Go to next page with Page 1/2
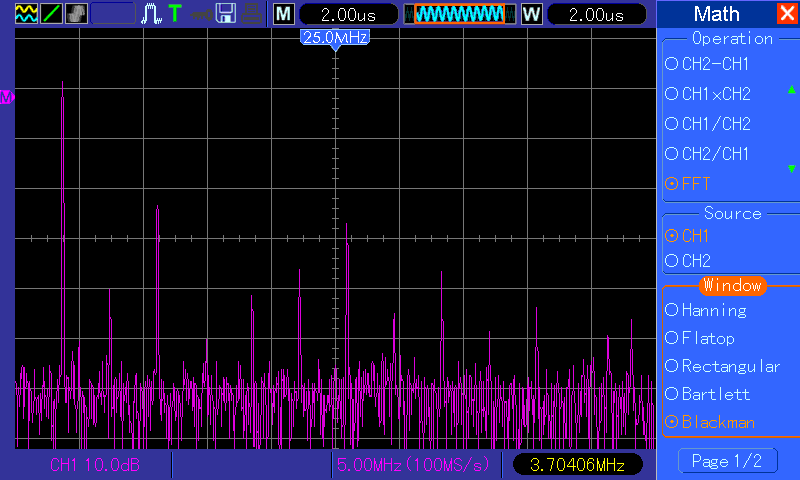 tap(727, 461)
